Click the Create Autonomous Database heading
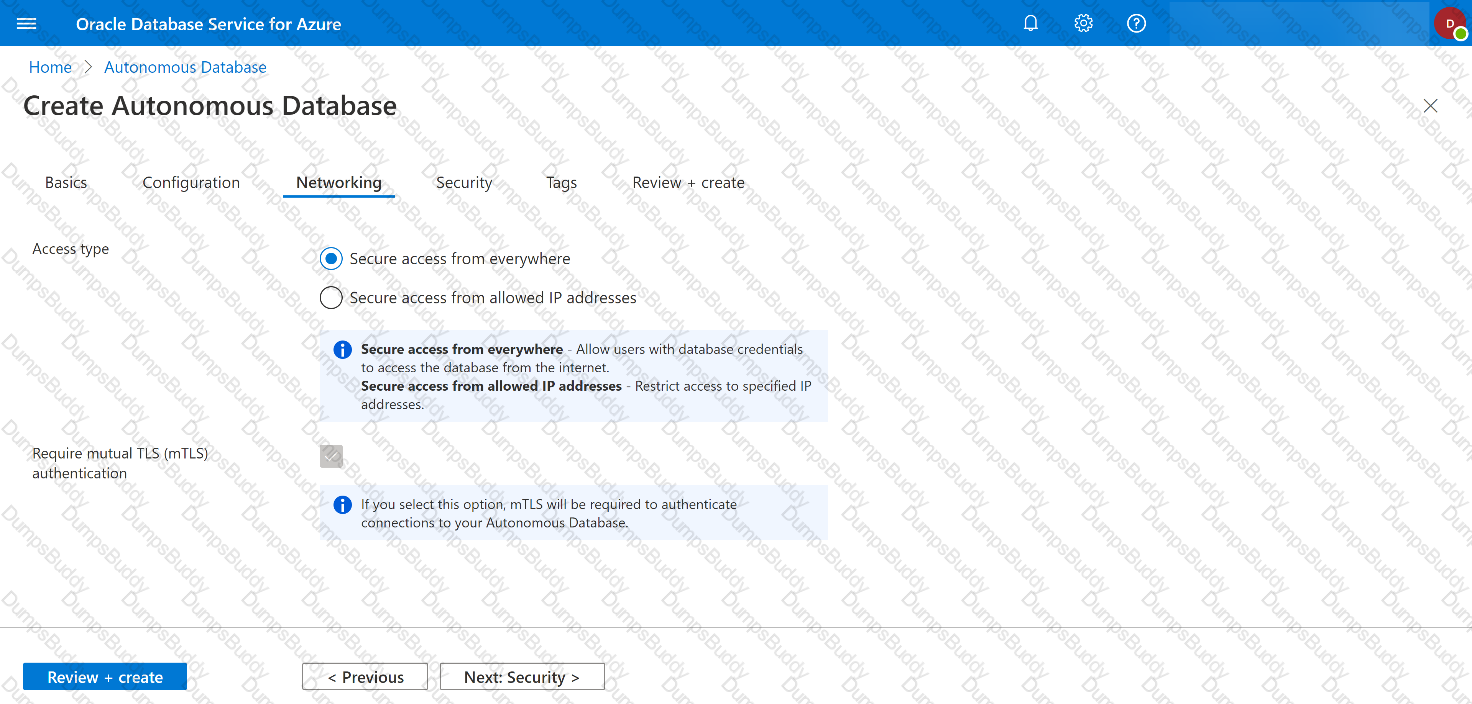 click(210, 106)
